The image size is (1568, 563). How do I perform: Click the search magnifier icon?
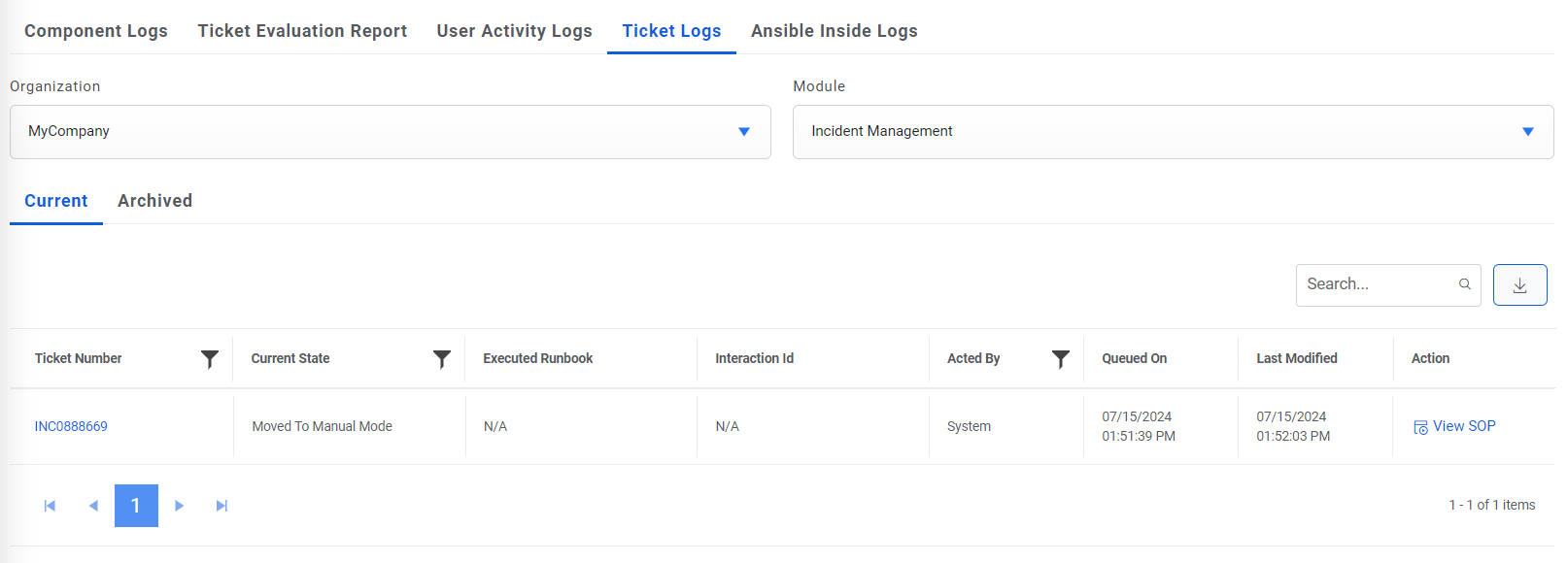point(1464,284)
